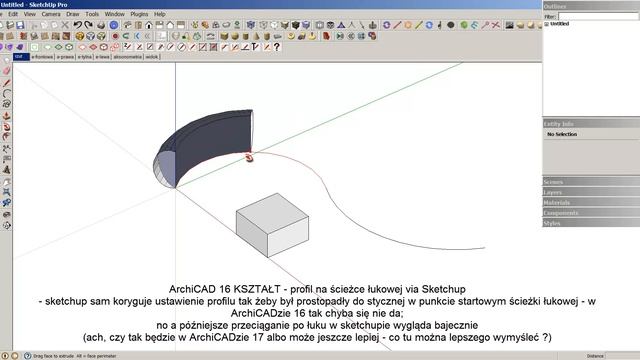Click the question mark help icon
This screenshot has width=640, height=360.
277,47
